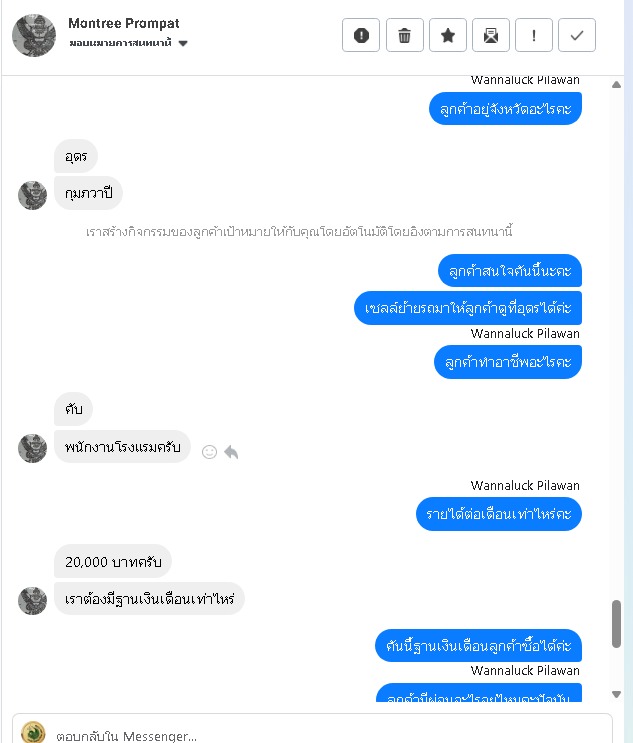
Task: Click Wannaluck Pilawan name above income question
Action: 524,486
